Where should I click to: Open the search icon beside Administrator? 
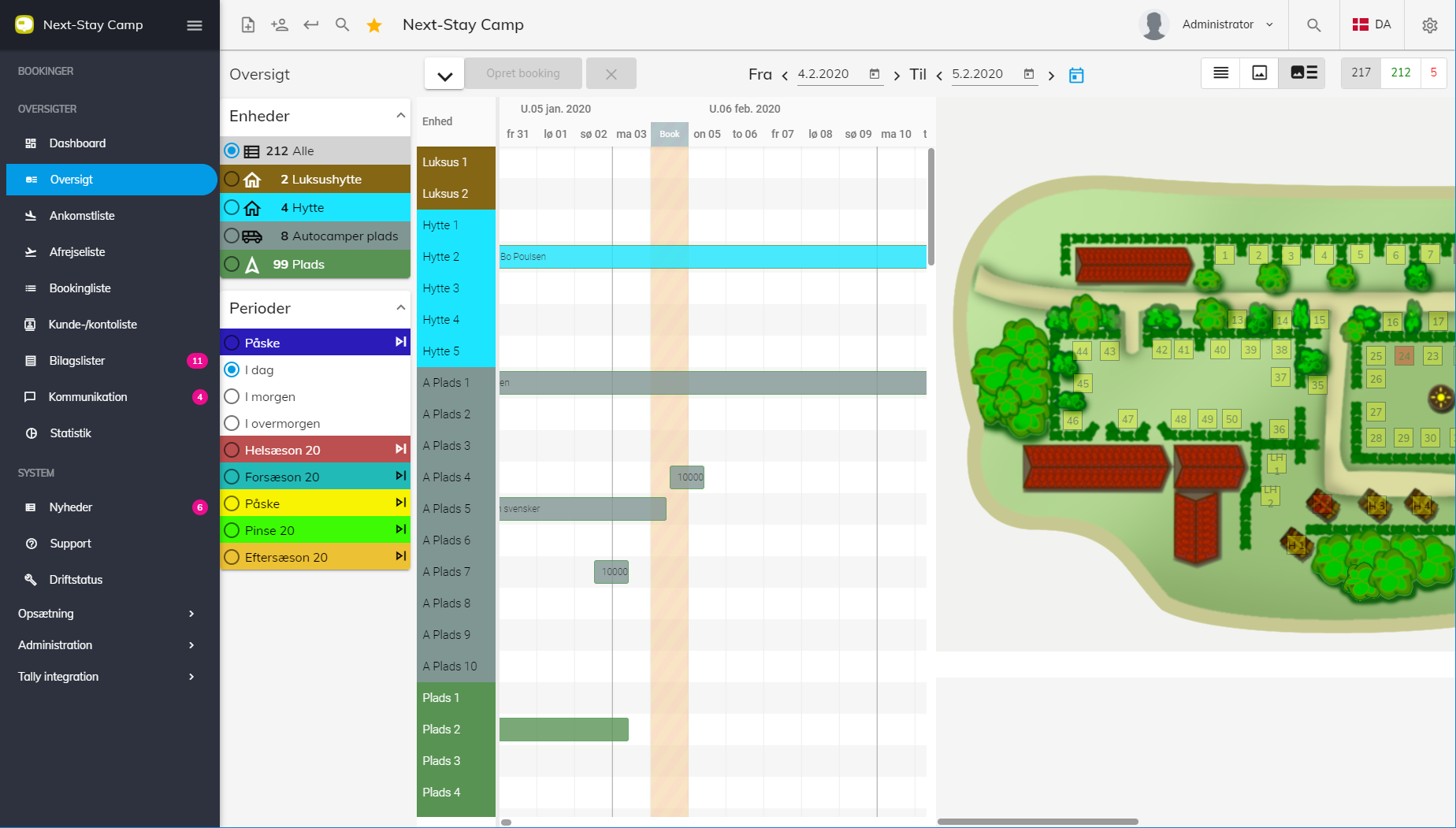1313,25
